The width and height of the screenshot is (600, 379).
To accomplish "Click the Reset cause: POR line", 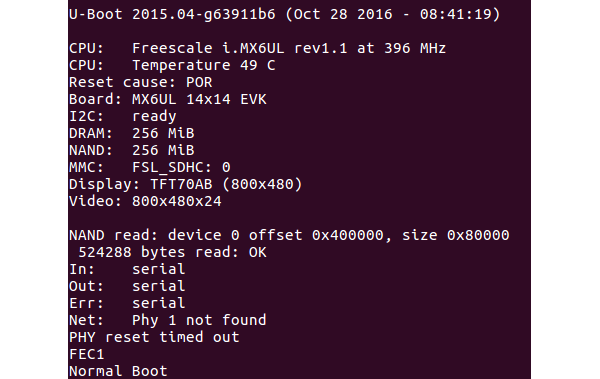I will pos(140,82).
